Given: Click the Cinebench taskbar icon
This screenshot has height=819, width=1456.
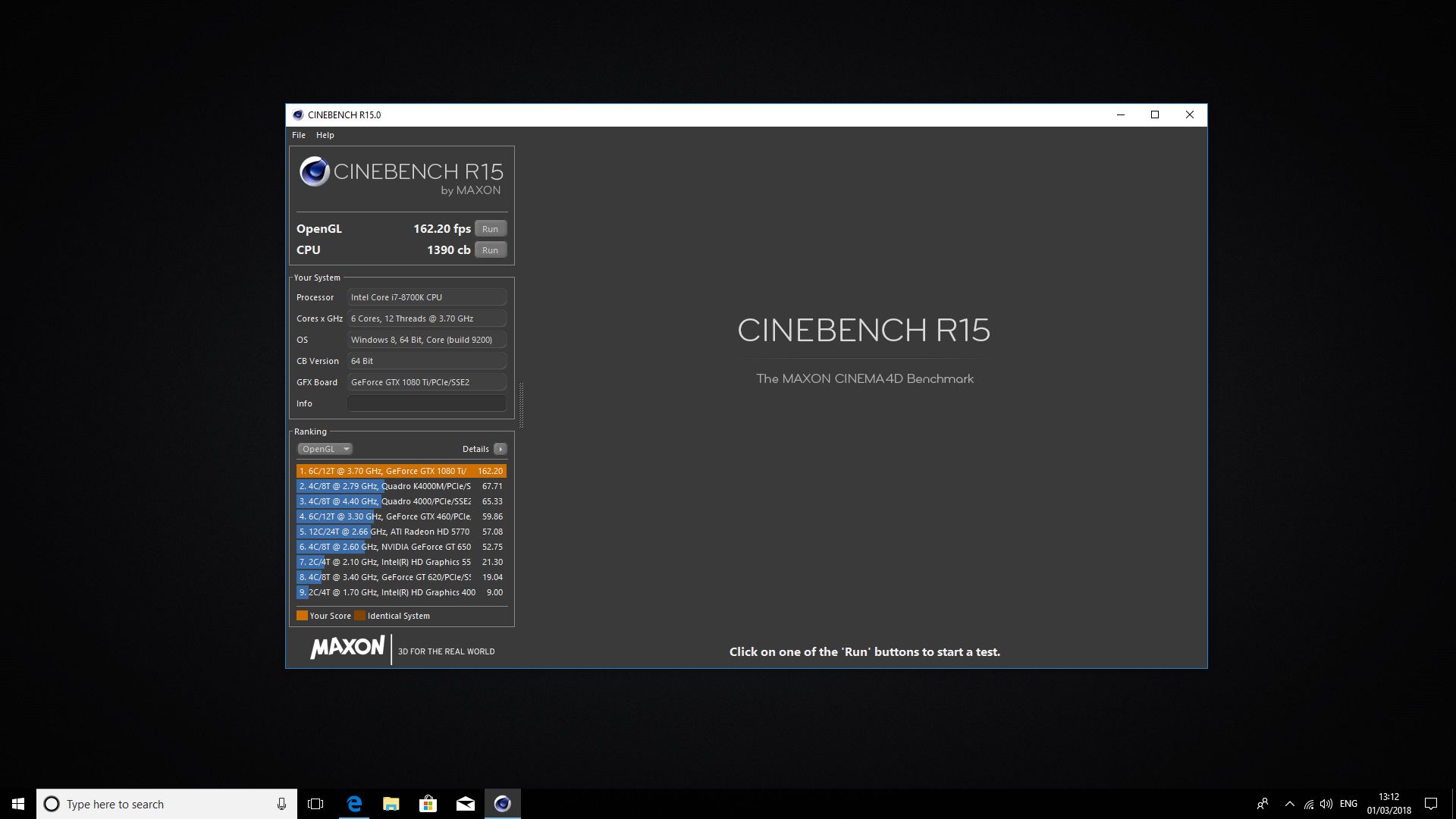Looking at the screenshot, I should [503, 804].
